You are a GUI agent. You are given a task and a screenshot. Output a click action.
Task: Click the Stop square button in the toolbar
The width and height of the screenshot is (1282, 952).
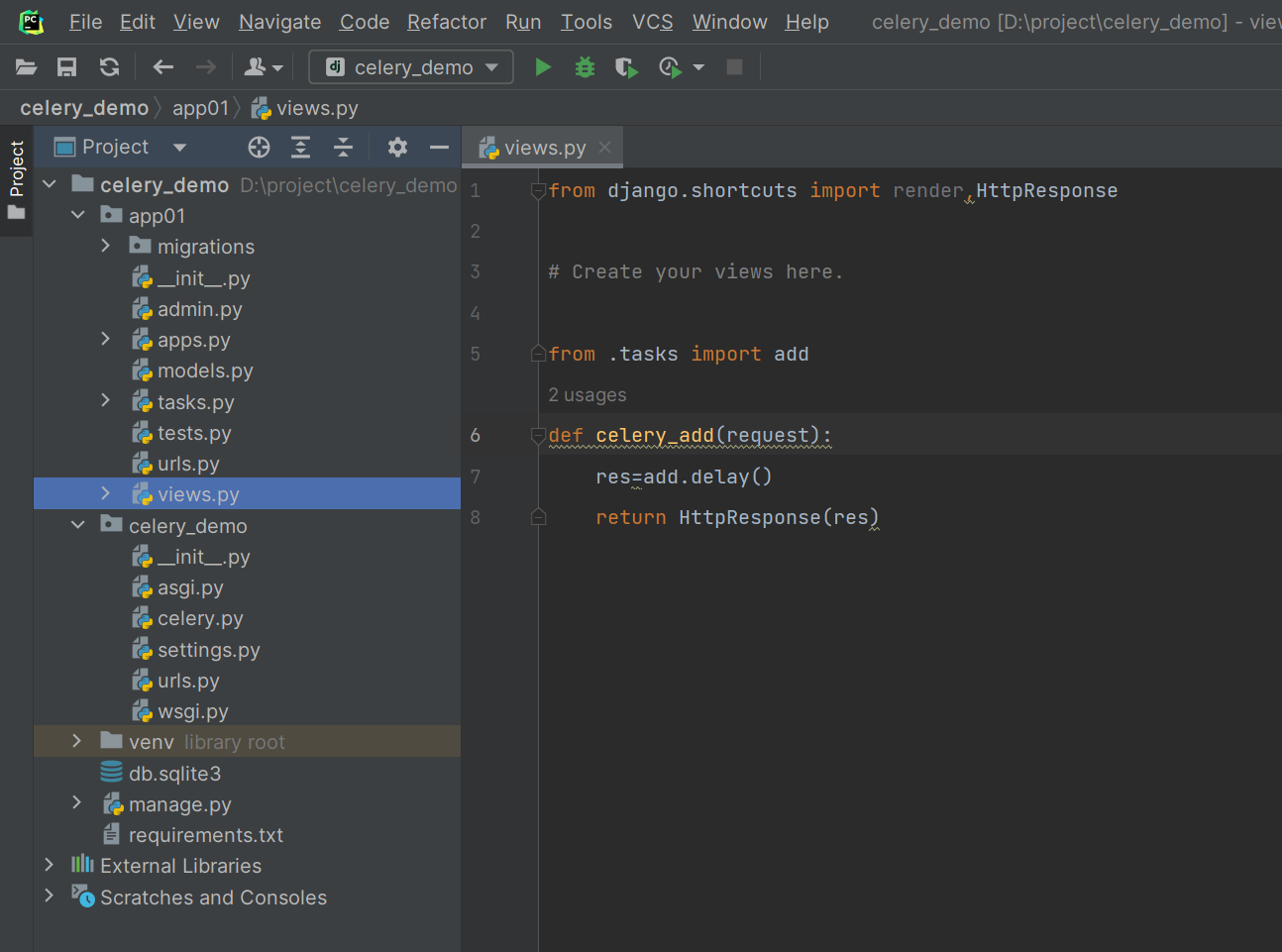[734, 67]
